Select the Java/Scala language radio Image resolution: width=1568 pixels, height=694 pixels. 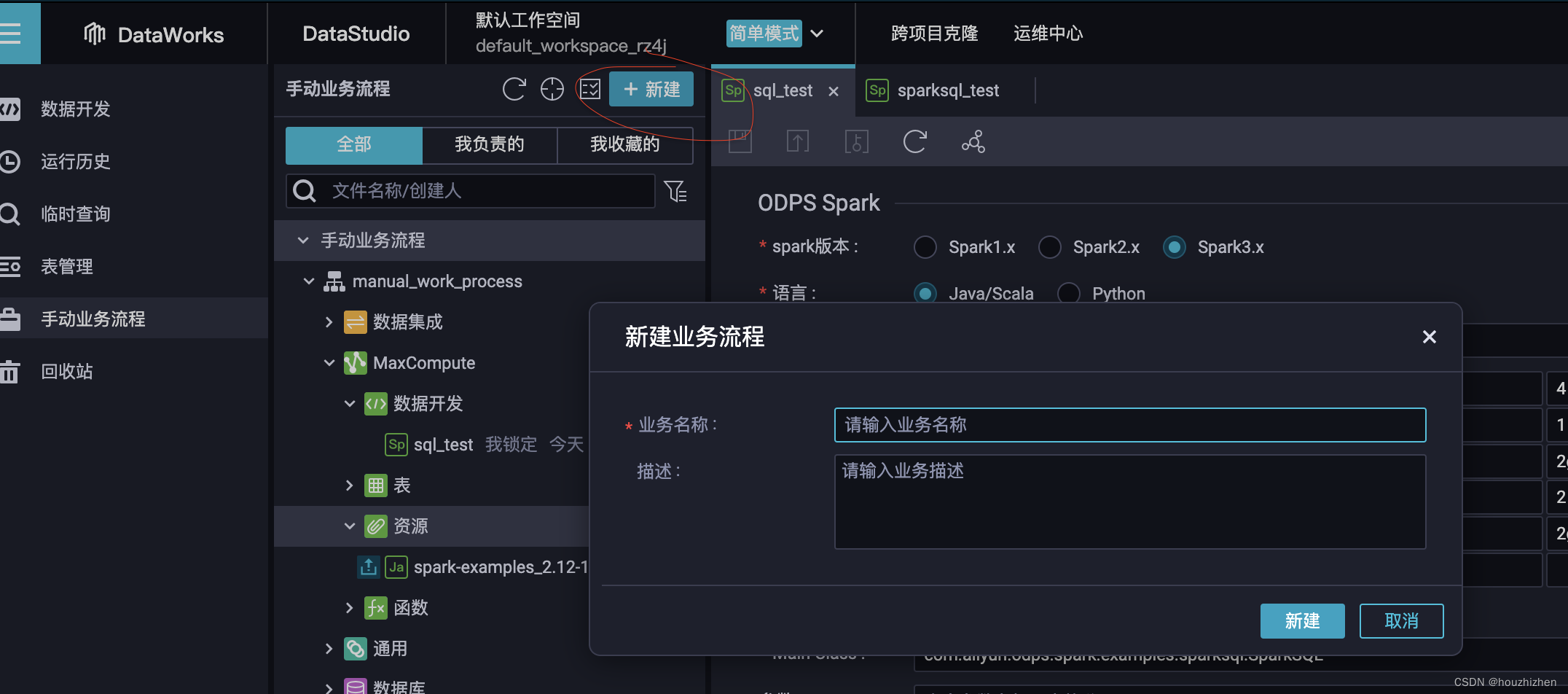[x=925, y=293]
